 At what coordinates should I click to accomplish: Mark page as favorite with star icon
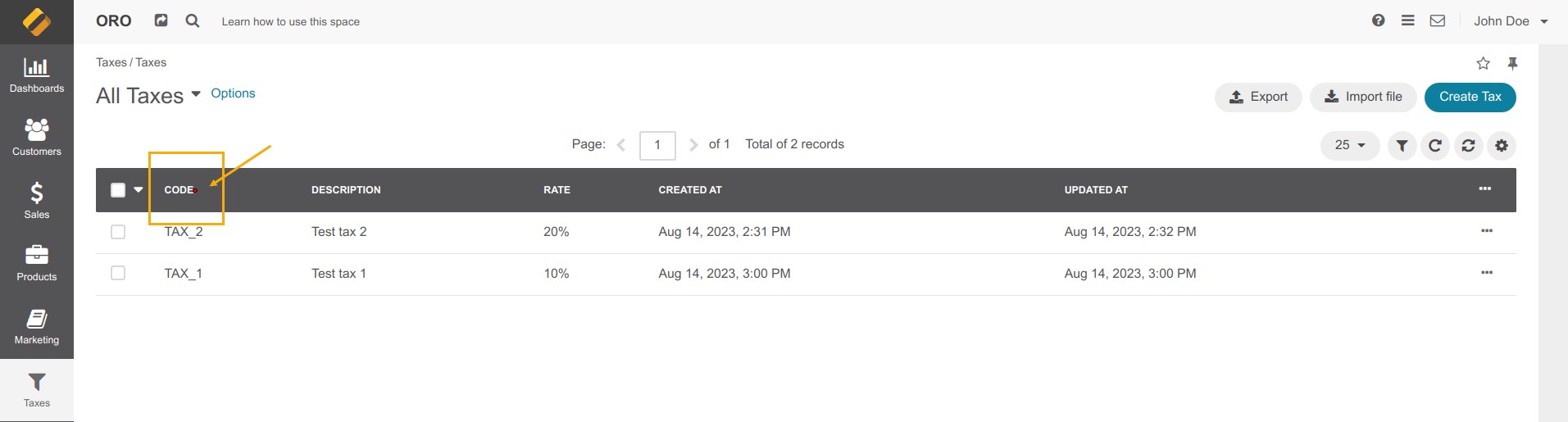pos(1483,63)
